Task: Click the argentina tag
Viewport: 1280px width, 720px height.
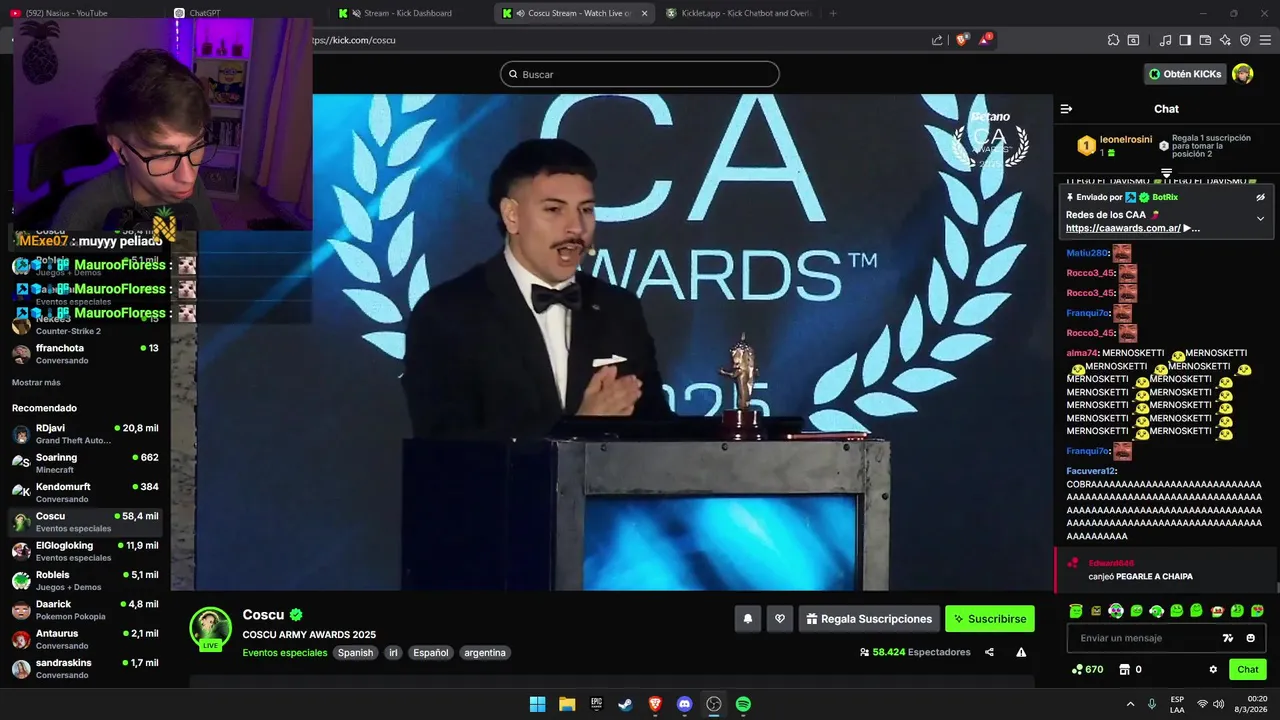Action: tap(485, 652)
